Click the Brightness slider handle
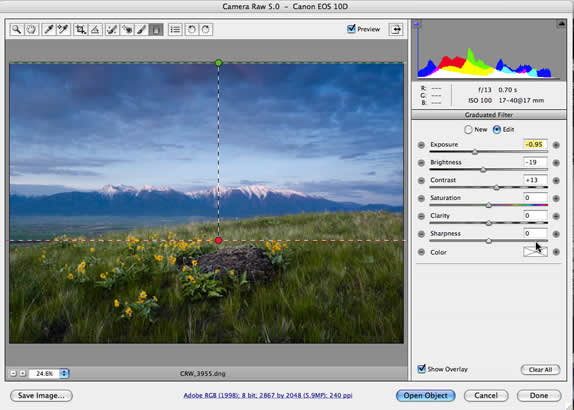574x410 pixels. coord(483,170)
